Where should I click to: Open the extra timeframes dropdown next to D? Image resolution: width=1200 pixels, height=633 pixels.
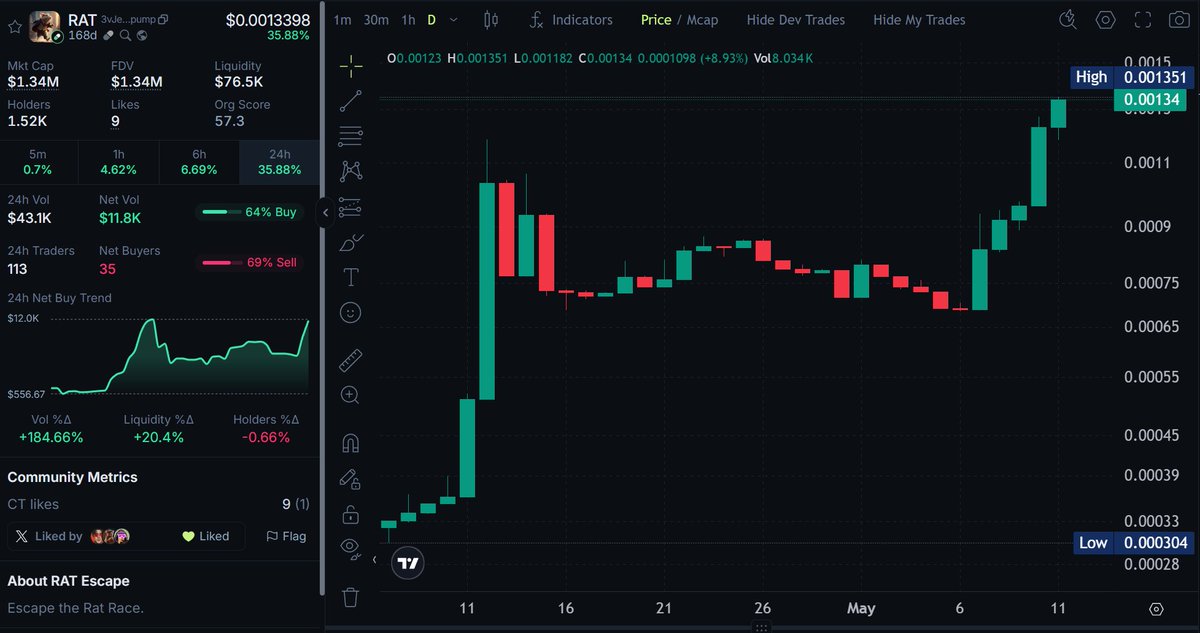(x=454, y=19)
